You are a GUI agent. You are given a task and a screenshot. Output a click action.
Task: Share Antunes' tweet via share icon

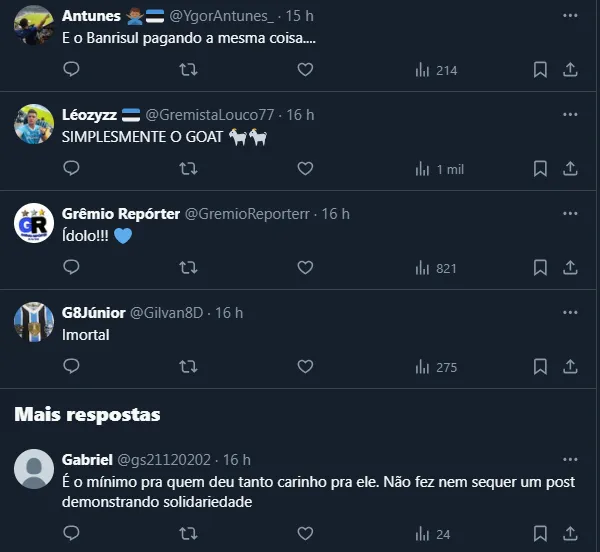click(571, 70)
